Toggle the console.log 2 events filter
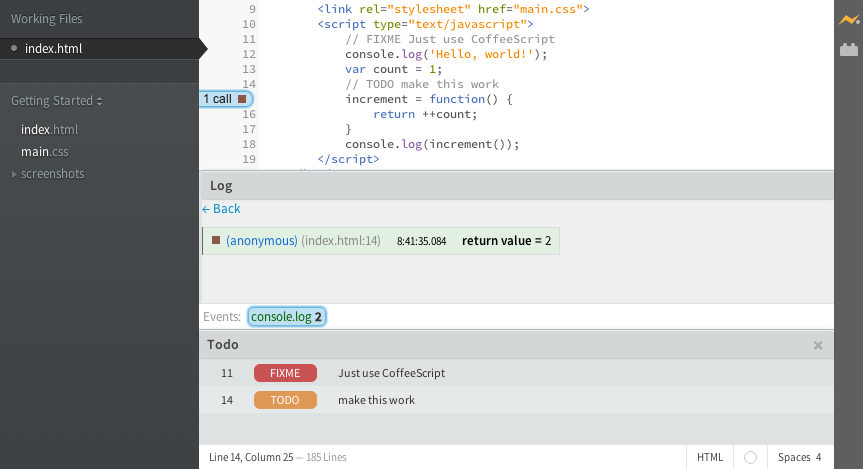 click(x=287, y=317)
